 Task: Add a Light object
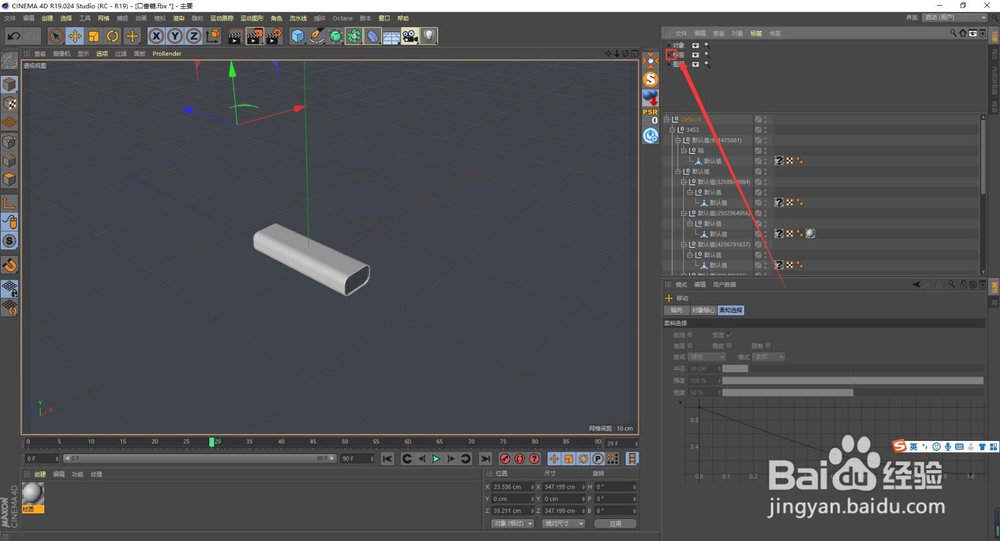(429, 36)
